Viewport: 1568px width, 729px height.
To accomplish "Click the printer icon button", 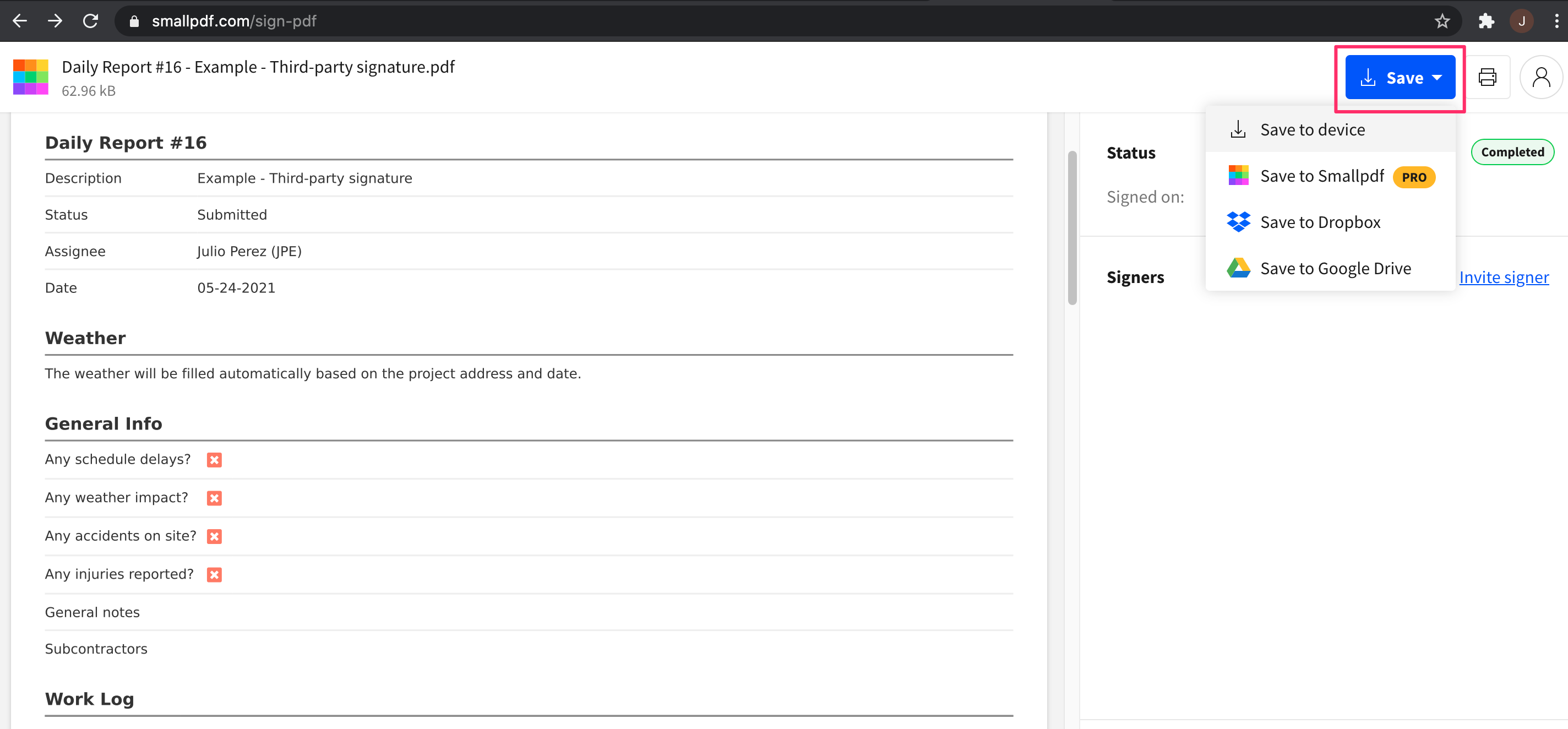I will [1487, 77].
